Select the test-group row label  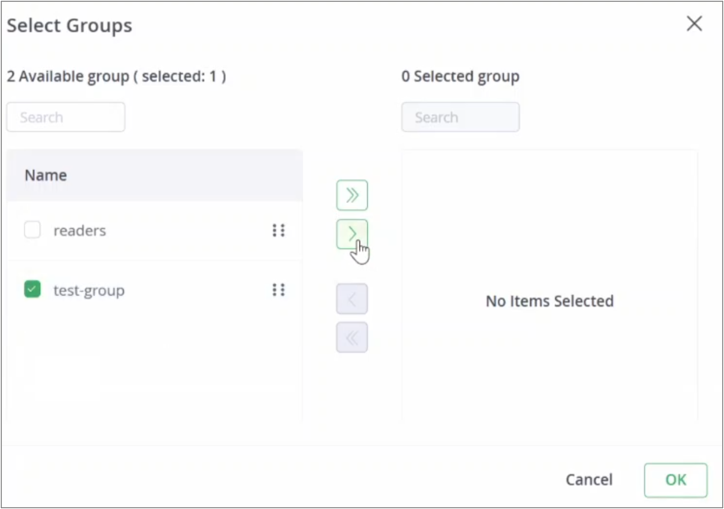pyautogui.click(x=89, y=290)
